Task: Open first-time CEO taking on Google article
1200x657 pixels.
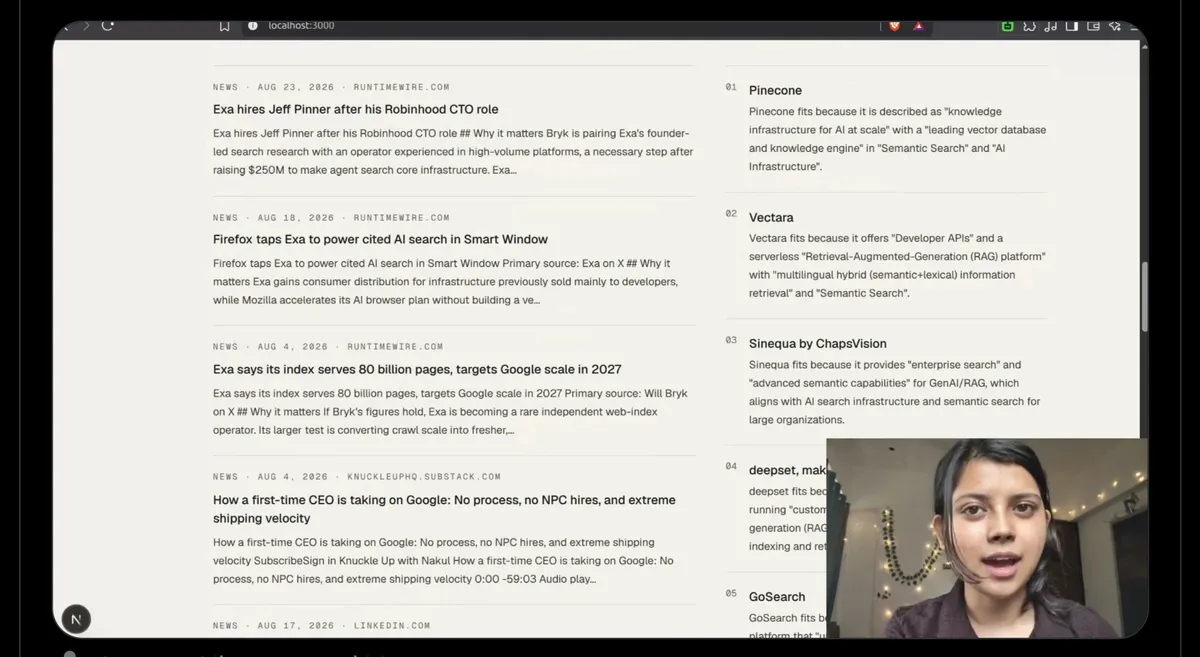Action: (x=444, y=509)
